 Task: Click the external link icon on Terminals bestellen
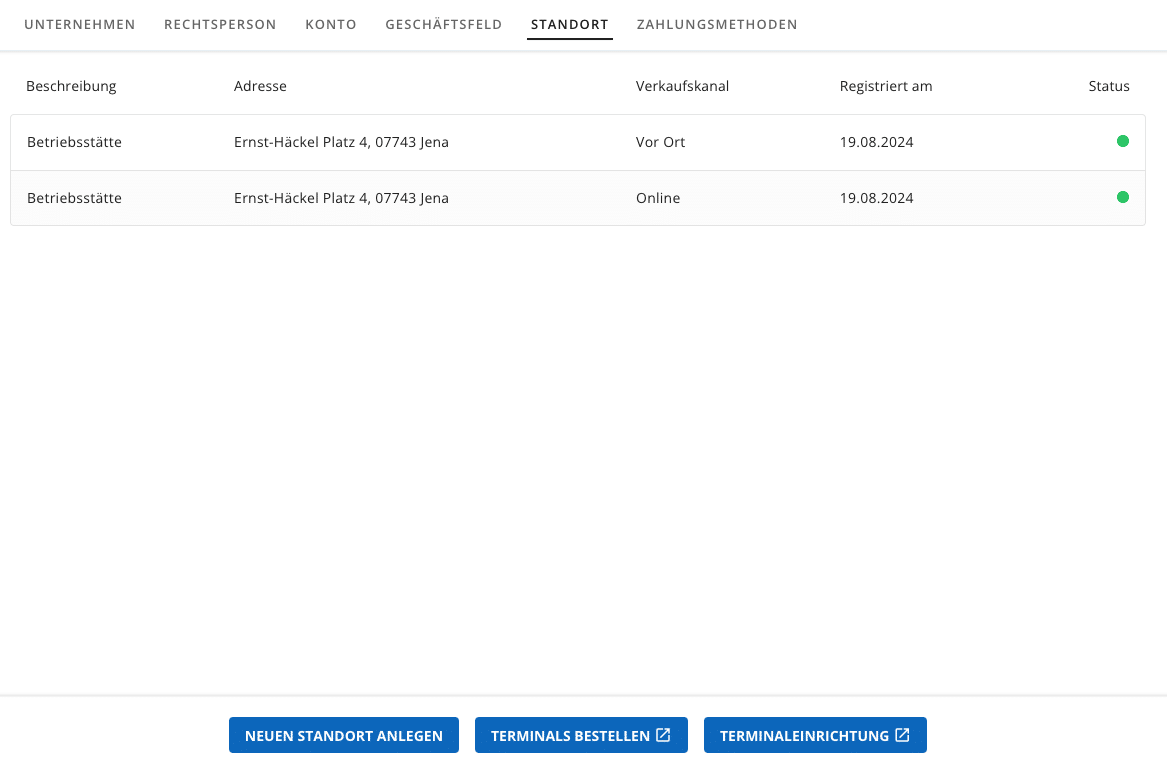point(663,734)
